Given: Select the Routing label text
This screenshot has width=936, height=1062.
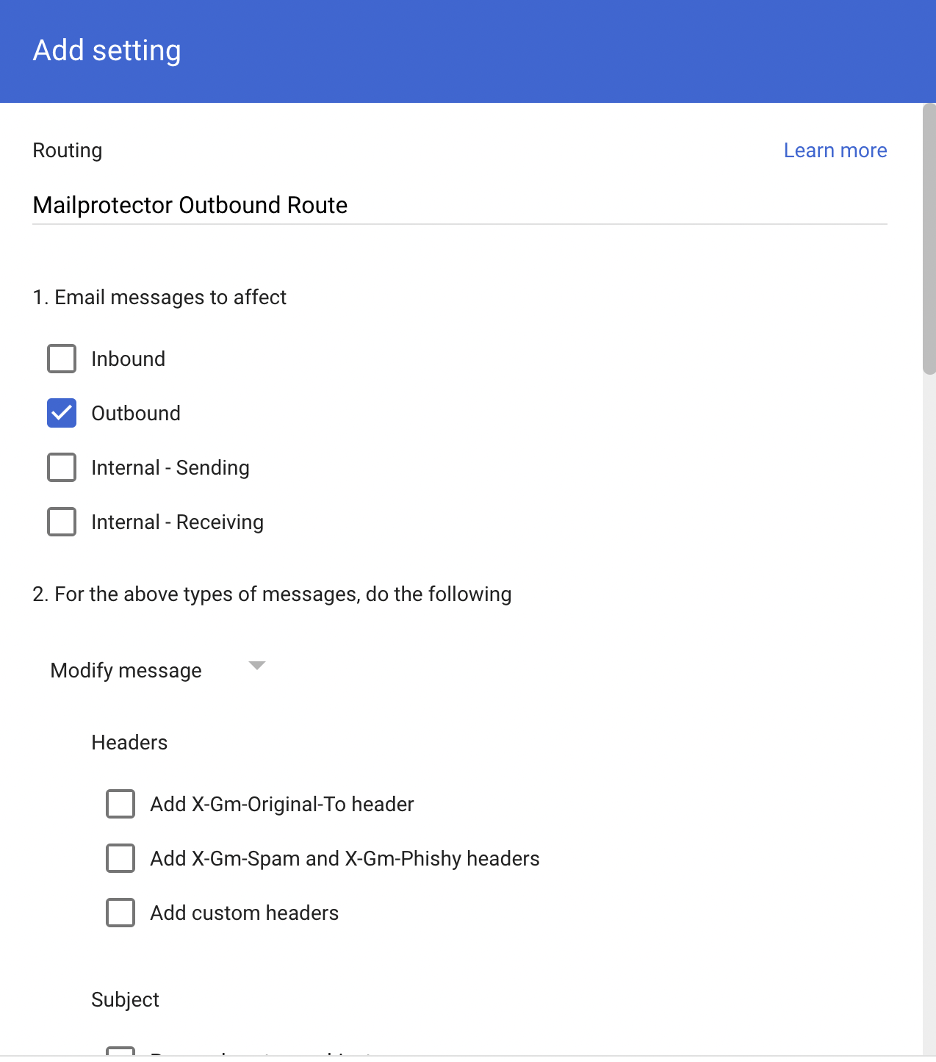Looking at the screenshot, I should [x=67, y=150].
